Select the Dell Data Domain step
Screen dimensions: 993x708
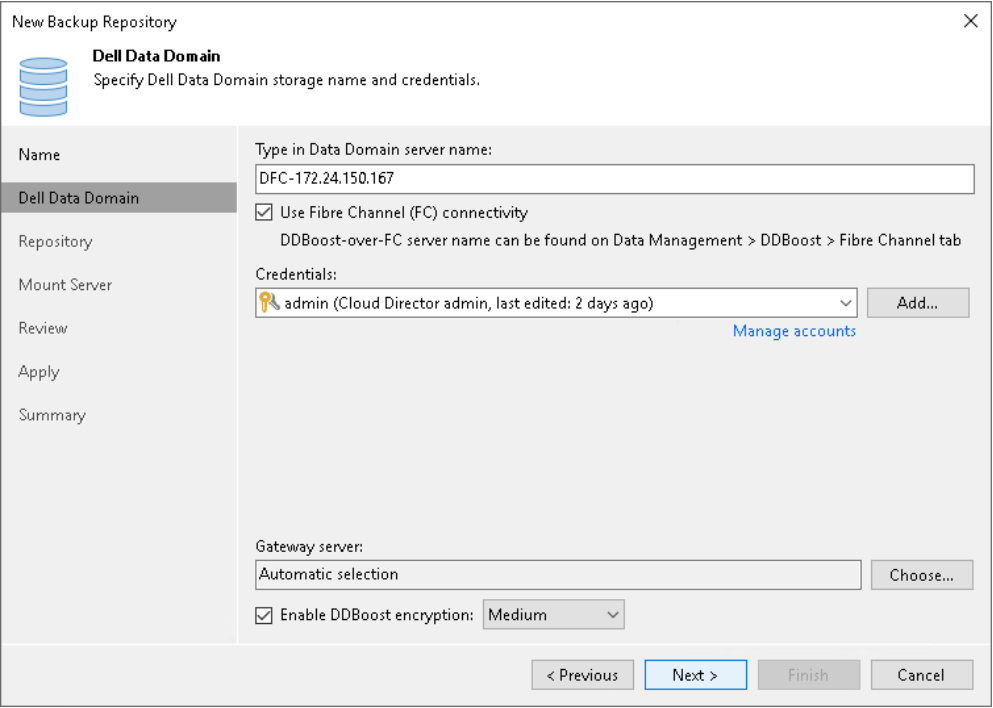(x=78, y=198)
